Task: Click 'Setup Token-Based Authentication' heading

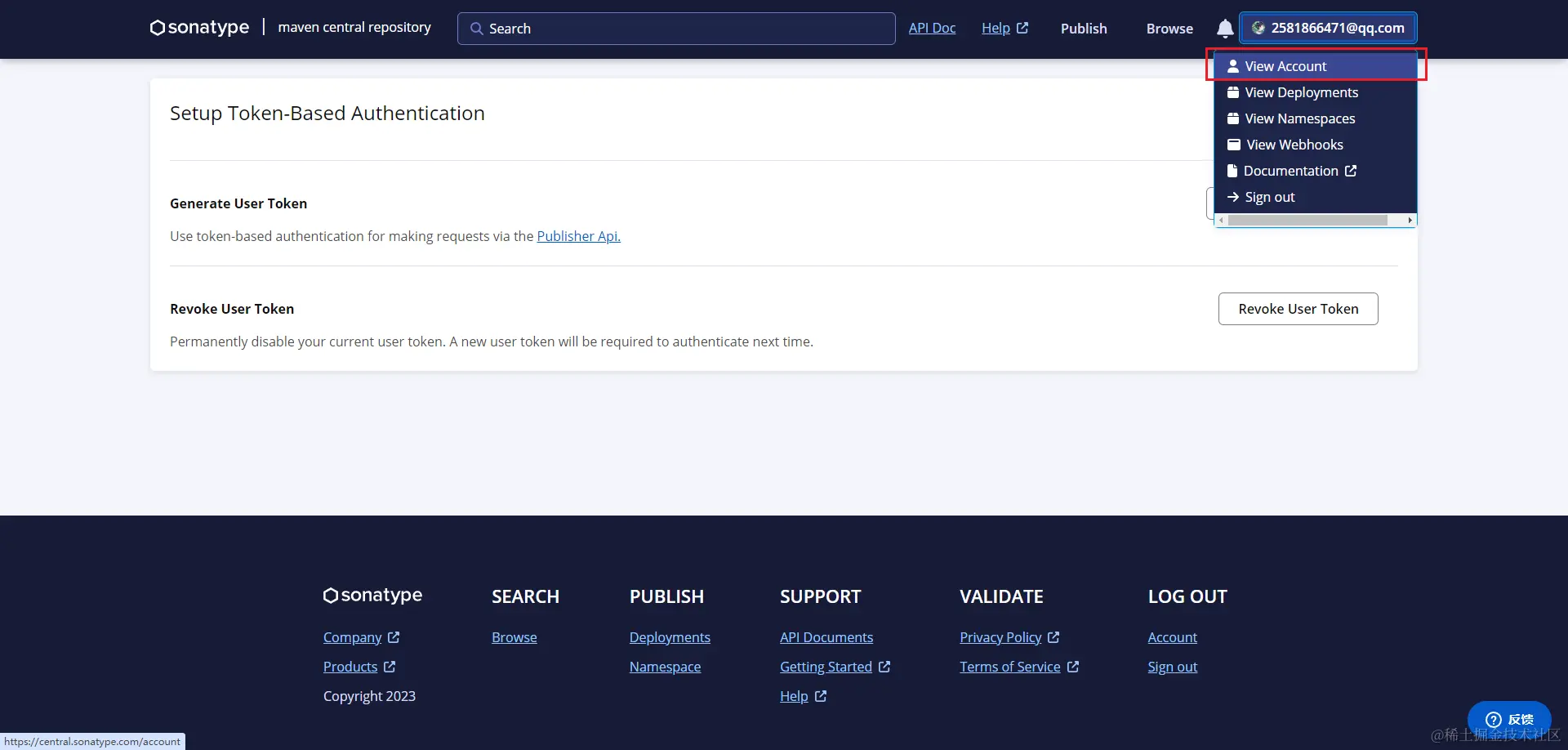Action: [x=327, y=113]
